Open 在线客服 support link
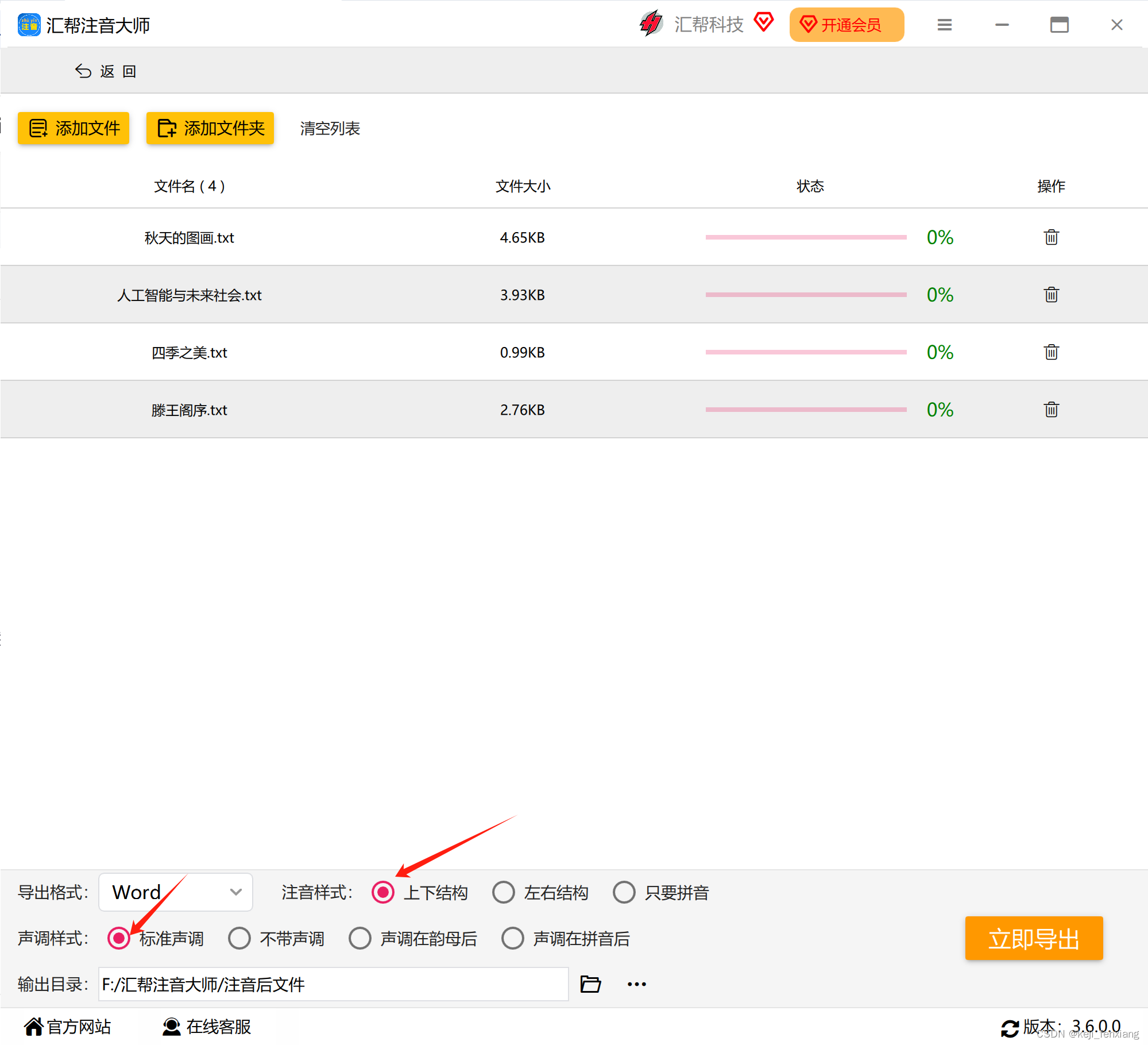This screenshot has height=1045, width=1148. 207,1027
